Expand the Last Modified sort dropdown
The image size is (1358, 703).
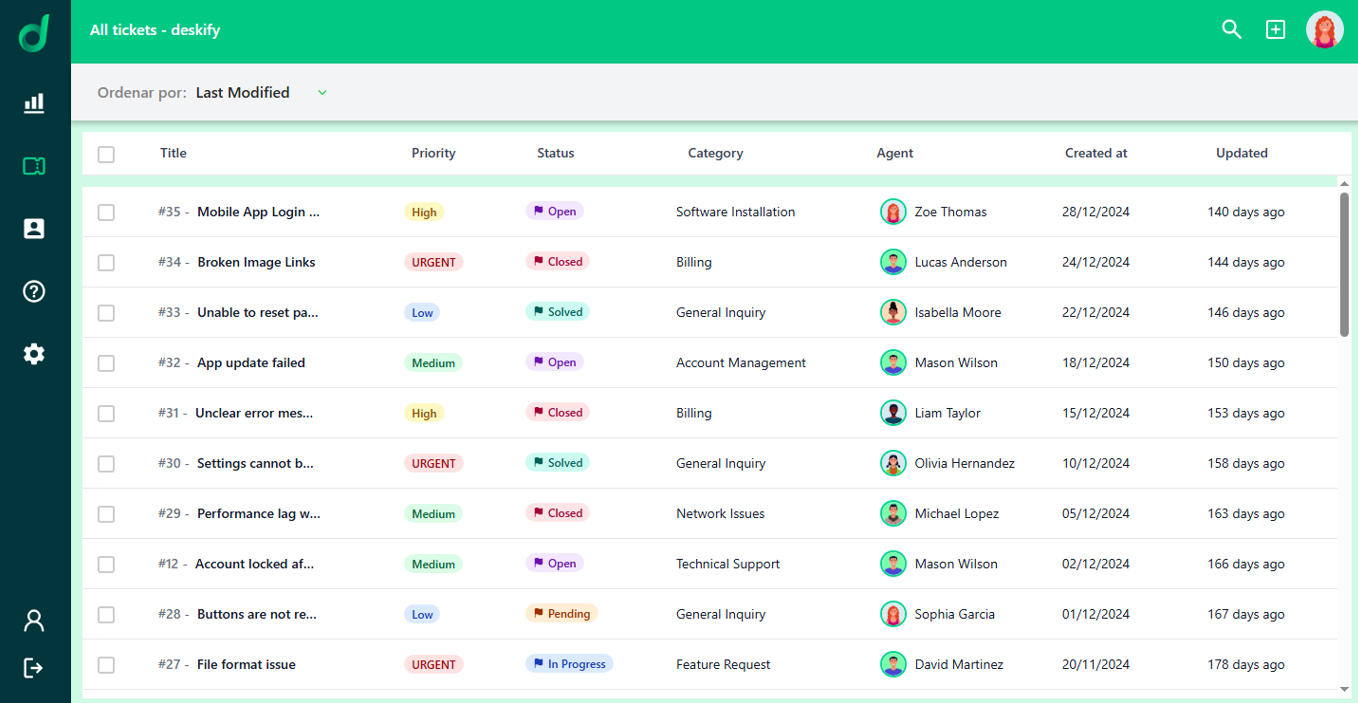[322, 93]
